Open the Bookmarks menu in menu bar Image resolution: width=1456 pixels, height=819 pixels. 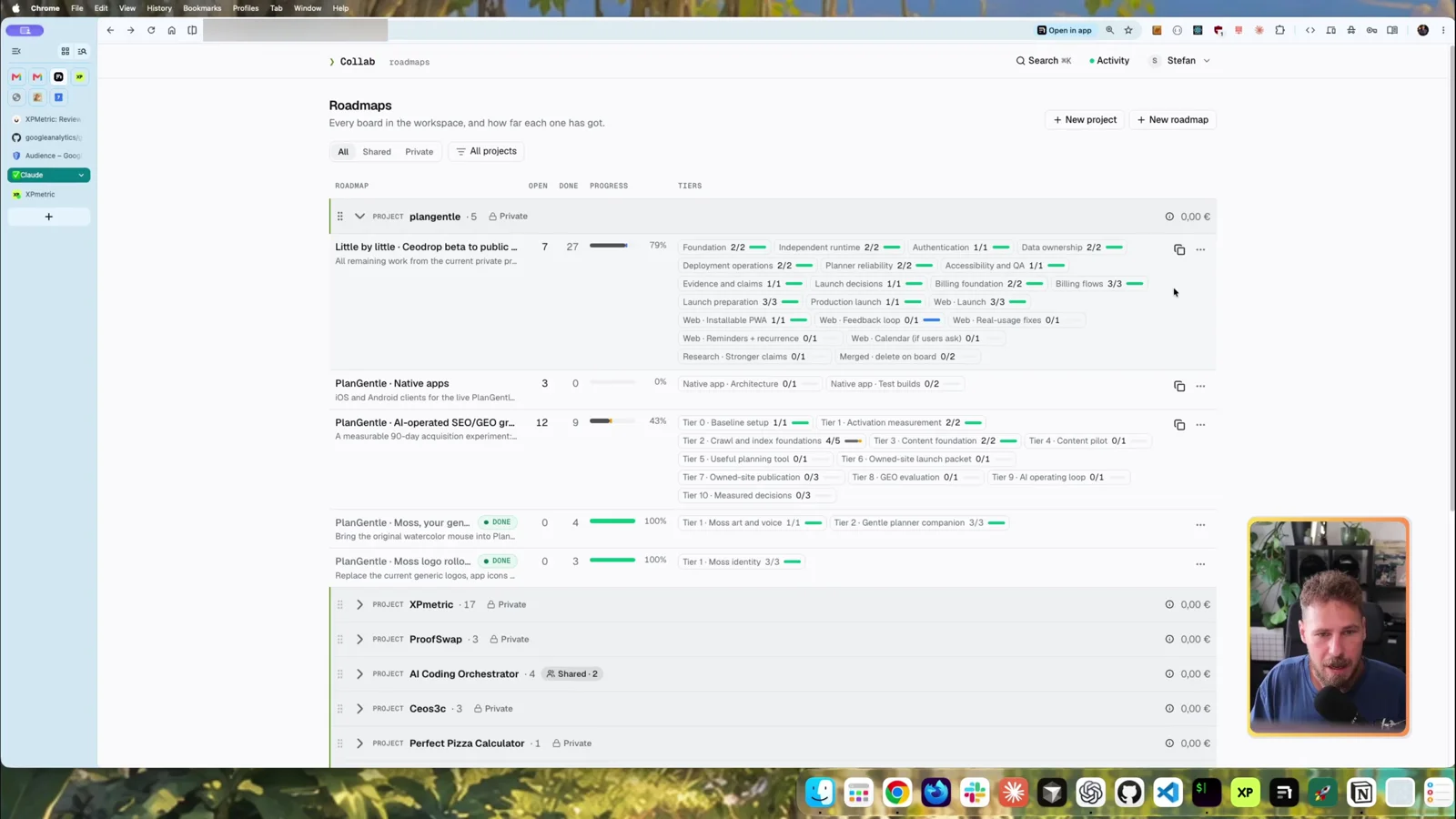pos(202,8)
